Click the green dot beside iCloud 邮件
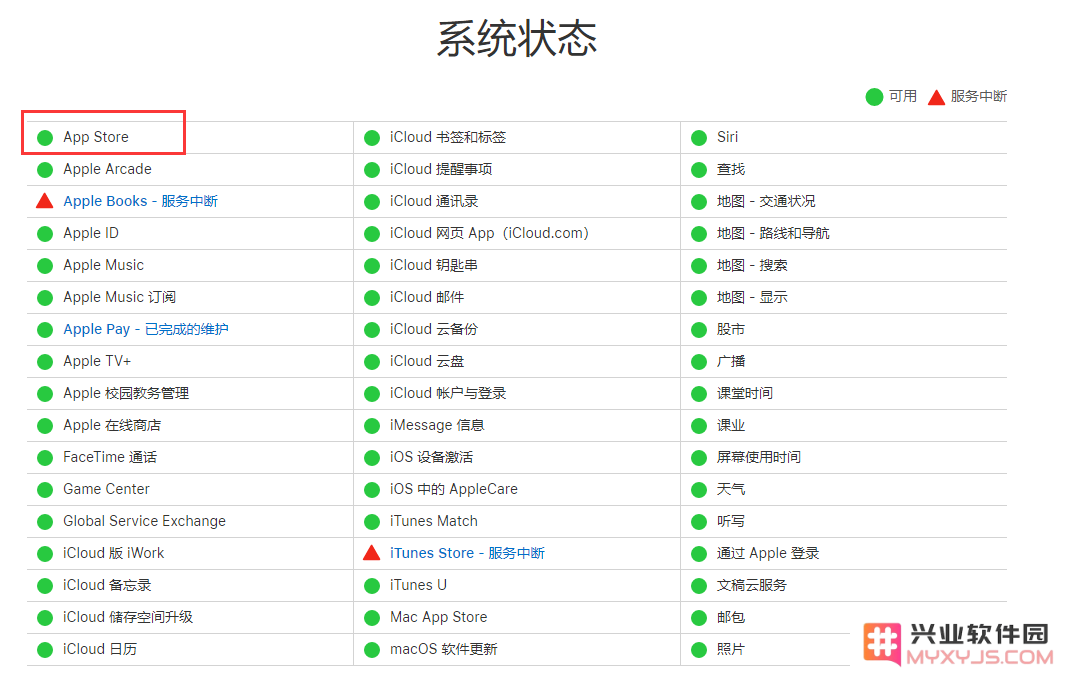This screenshot has height=681, width=1066. pyautogui.click(x=372, y=298)
